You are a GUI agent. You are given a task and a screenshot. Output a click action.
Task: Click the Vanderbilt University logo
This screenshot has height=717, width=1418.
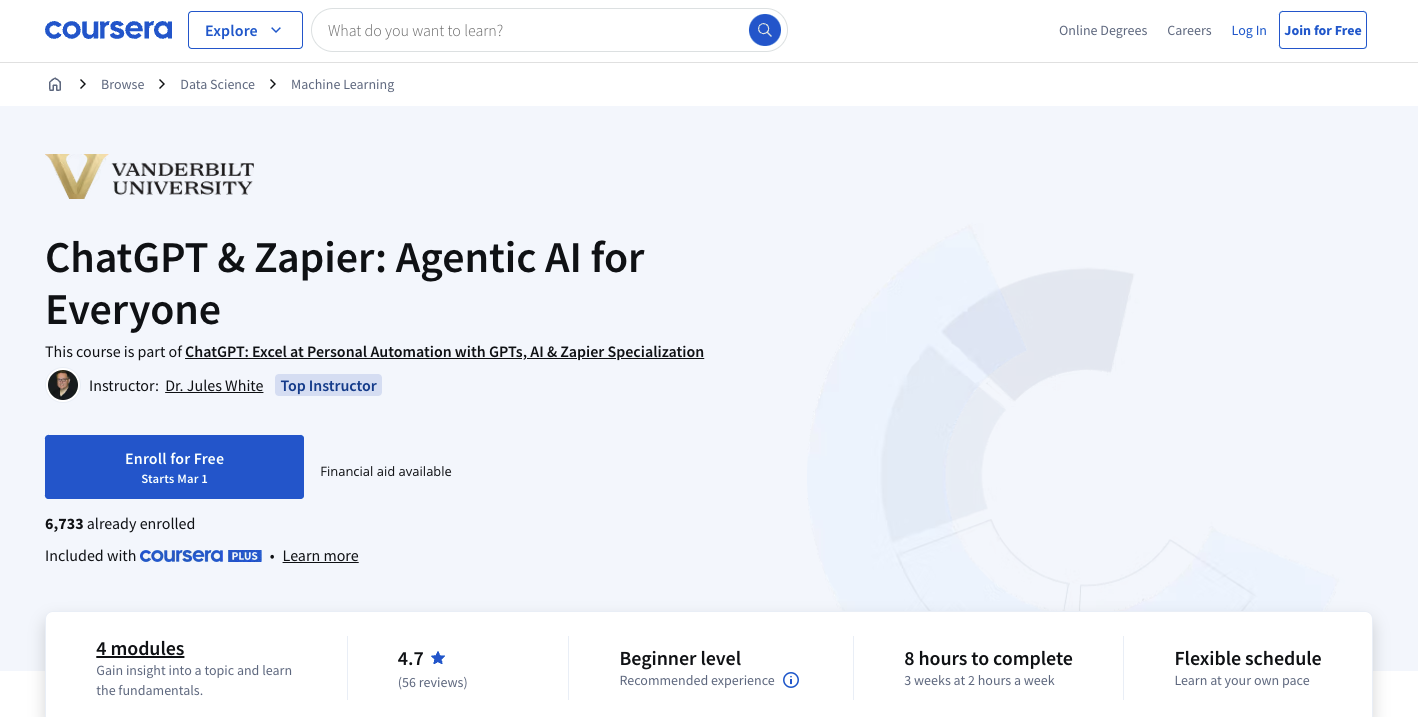click(x=148, y=176)
